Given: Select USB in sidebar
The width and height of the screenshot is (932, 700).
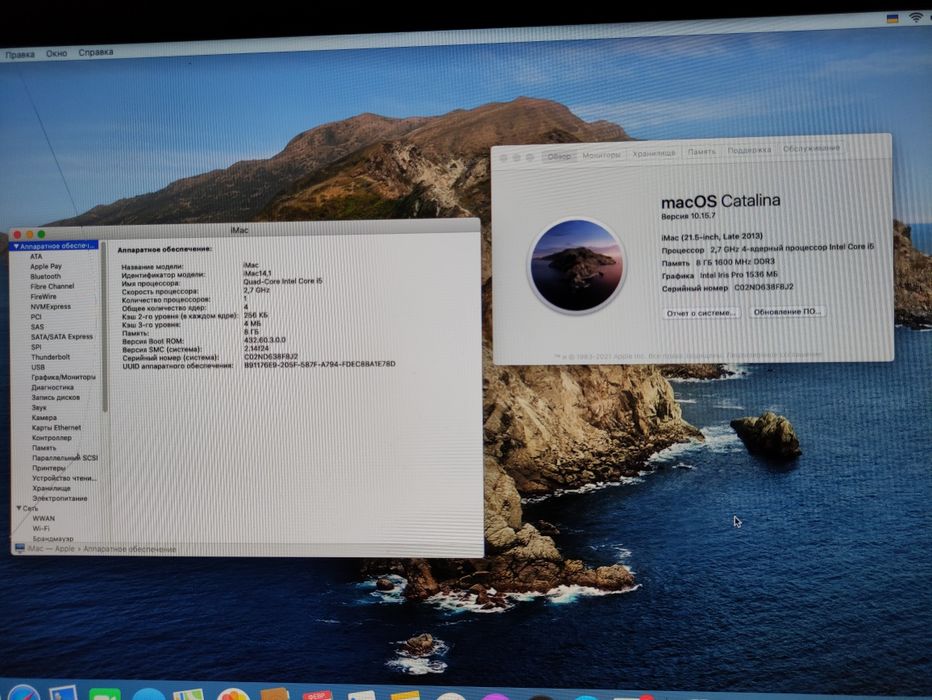Looking at the screenshot, I should click(x=37, y=367).
